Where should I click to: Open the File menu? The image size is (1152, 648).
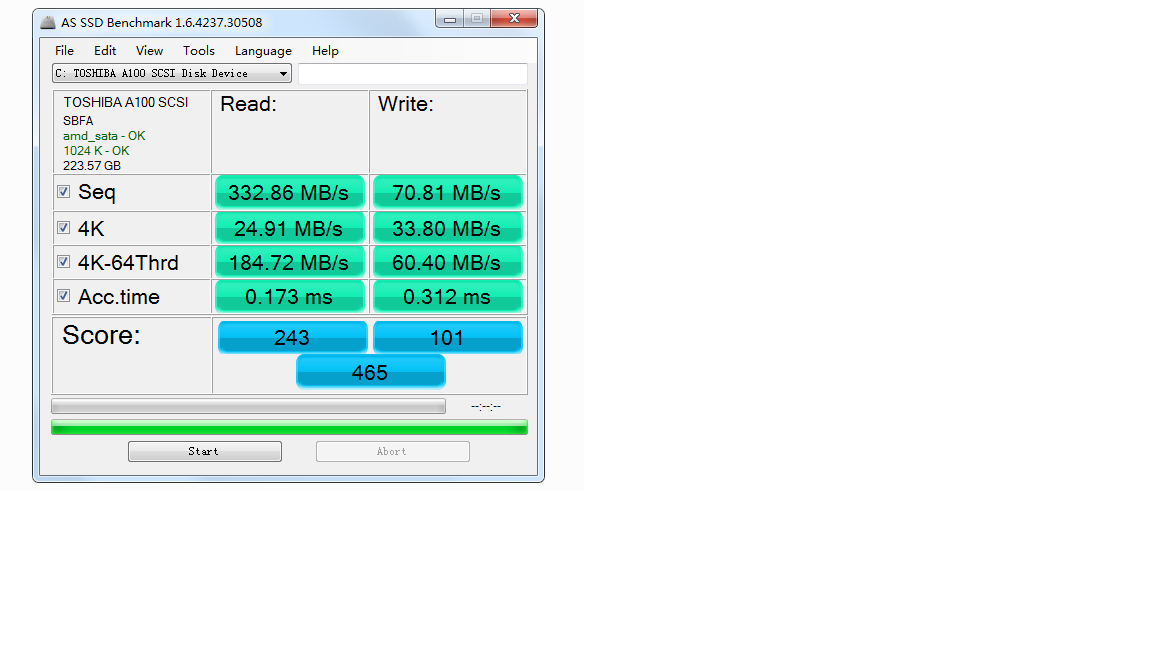[65, 51]
